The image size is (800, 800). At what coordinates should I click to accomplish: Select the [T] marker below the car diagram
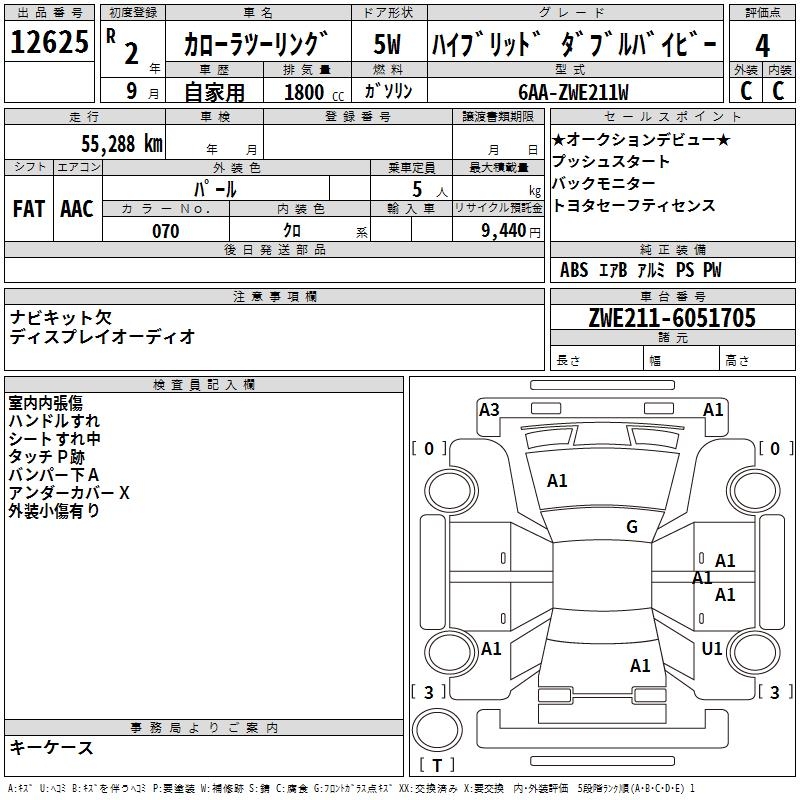tap(436, 766)
